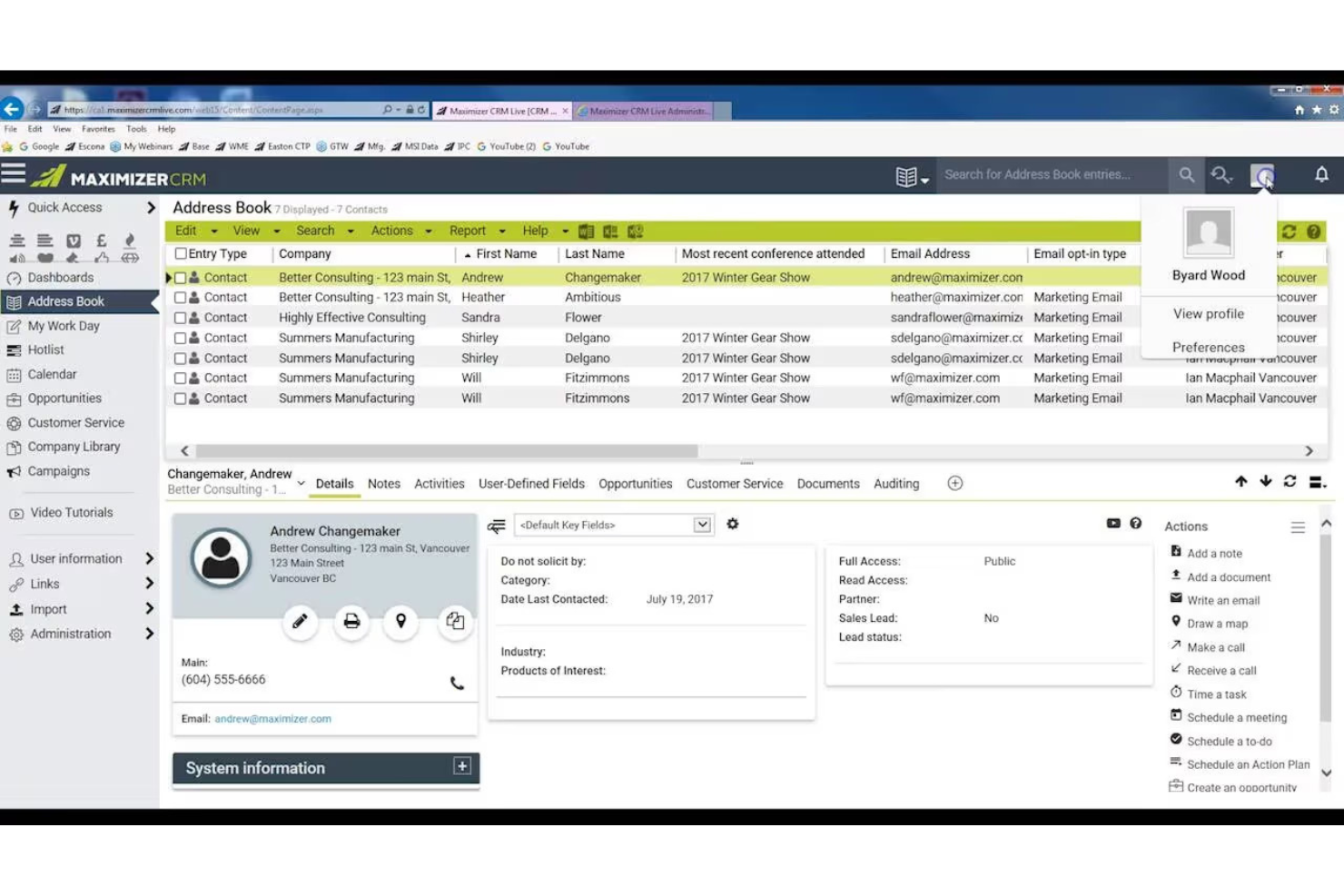Image resolution: width=1344 pixels, height=896 pixels.
Task: Open the Actions menu in green toolbar
Action: [400, 231]
